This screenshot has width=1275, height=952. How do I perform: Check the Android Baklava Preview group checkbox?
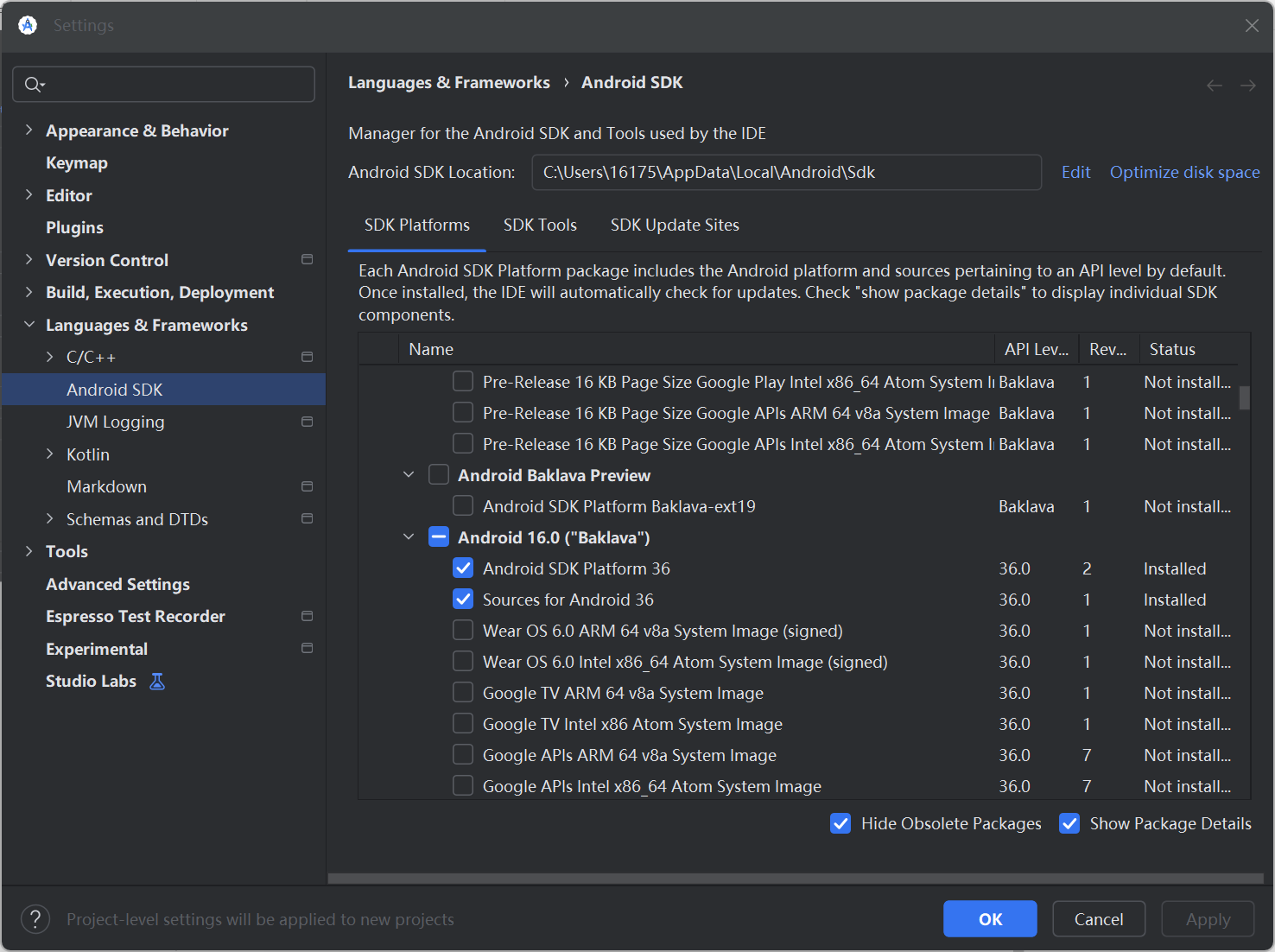tap(439, 475)
